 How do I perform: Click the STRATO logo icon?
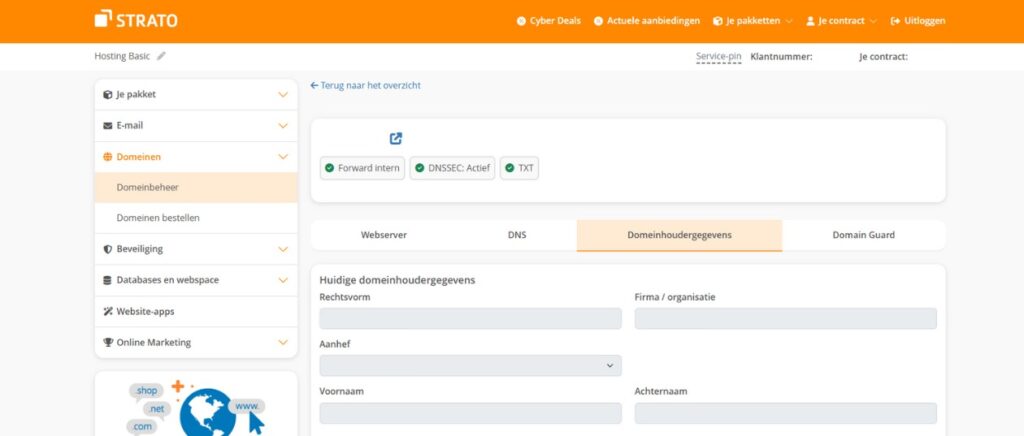click(103, 19)
